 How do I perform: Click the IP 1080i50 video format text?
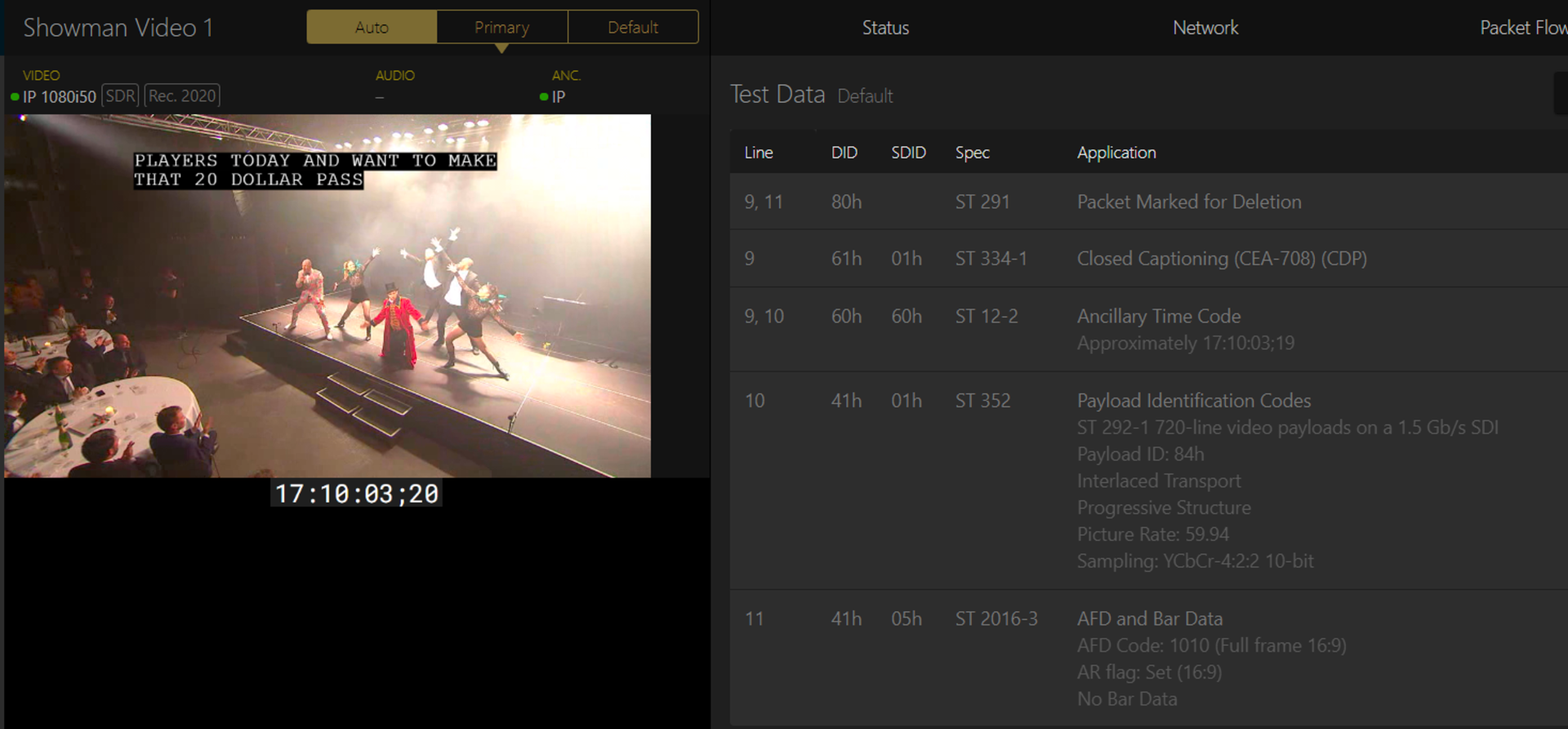[x=60, y=96]
